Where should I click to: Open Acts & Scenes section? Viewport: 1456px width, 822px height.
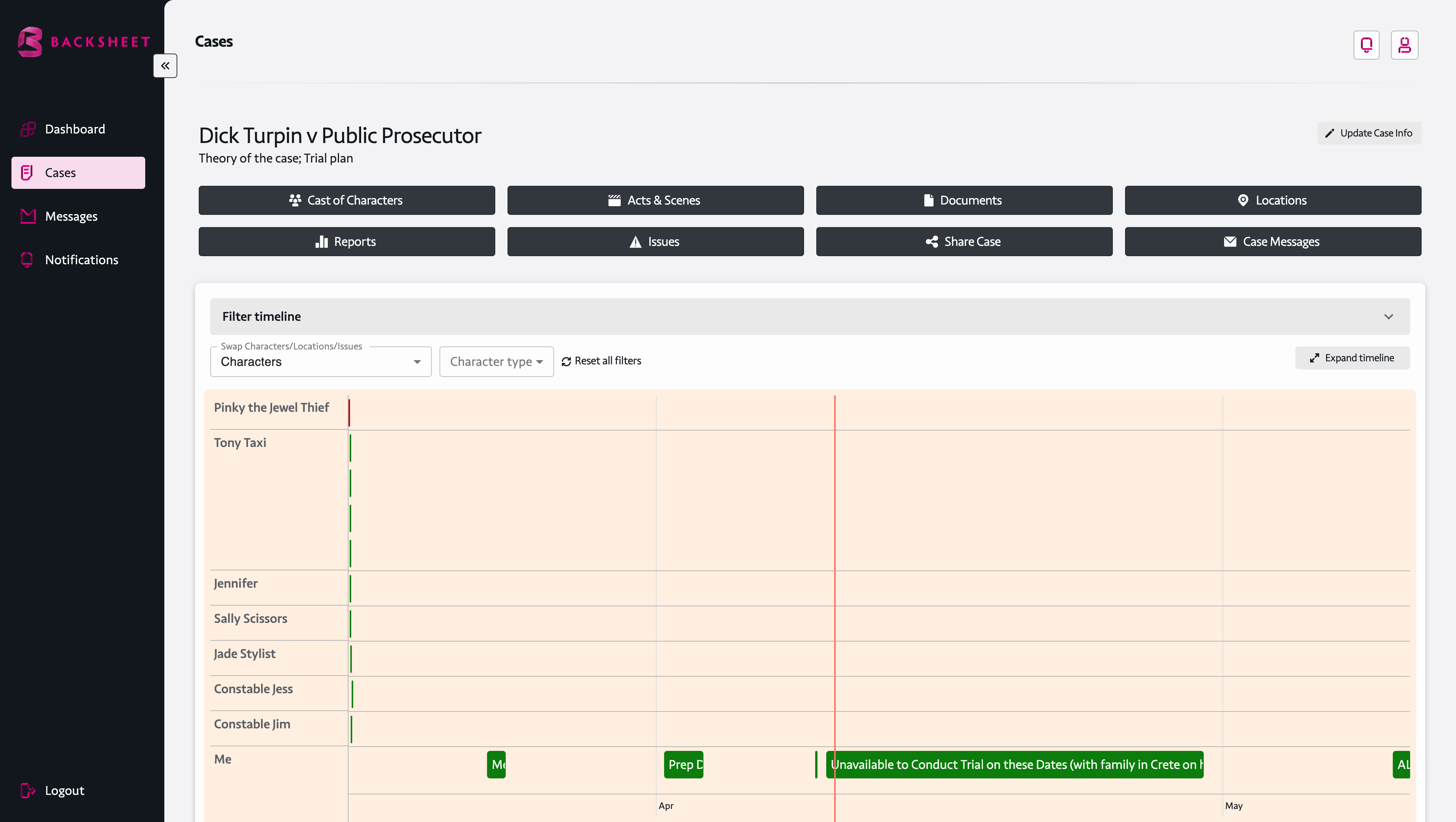(x=655, y=200)
